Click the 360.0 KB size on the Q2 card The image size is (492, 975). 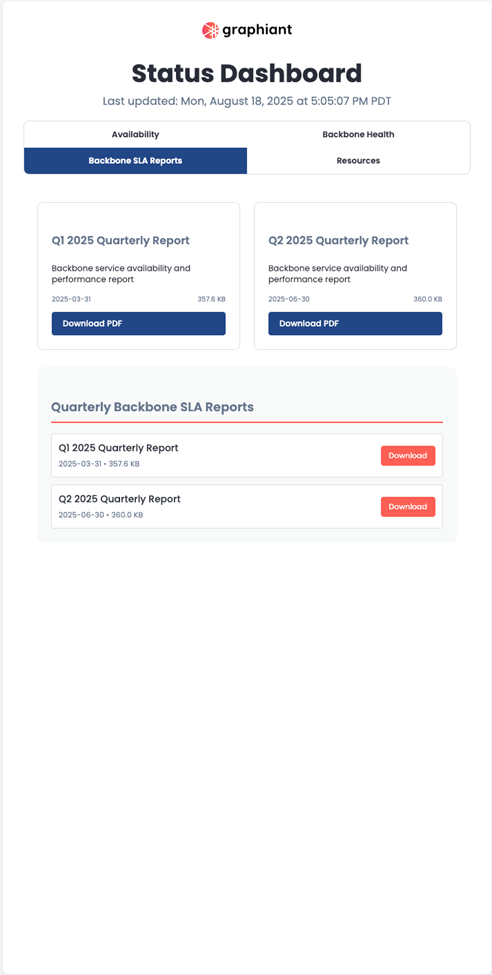428,299
